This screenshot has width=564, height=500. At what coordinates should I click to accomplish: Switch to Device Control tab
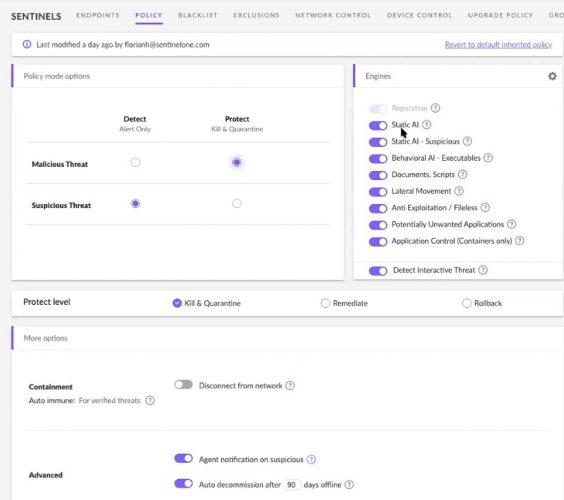pyautogui.click(x=419, y=15)
